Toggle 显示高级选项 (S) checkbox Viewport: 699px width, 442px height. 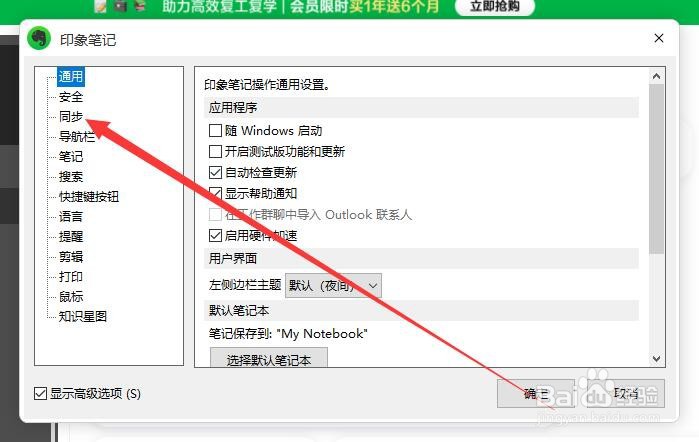coord(40,393)
